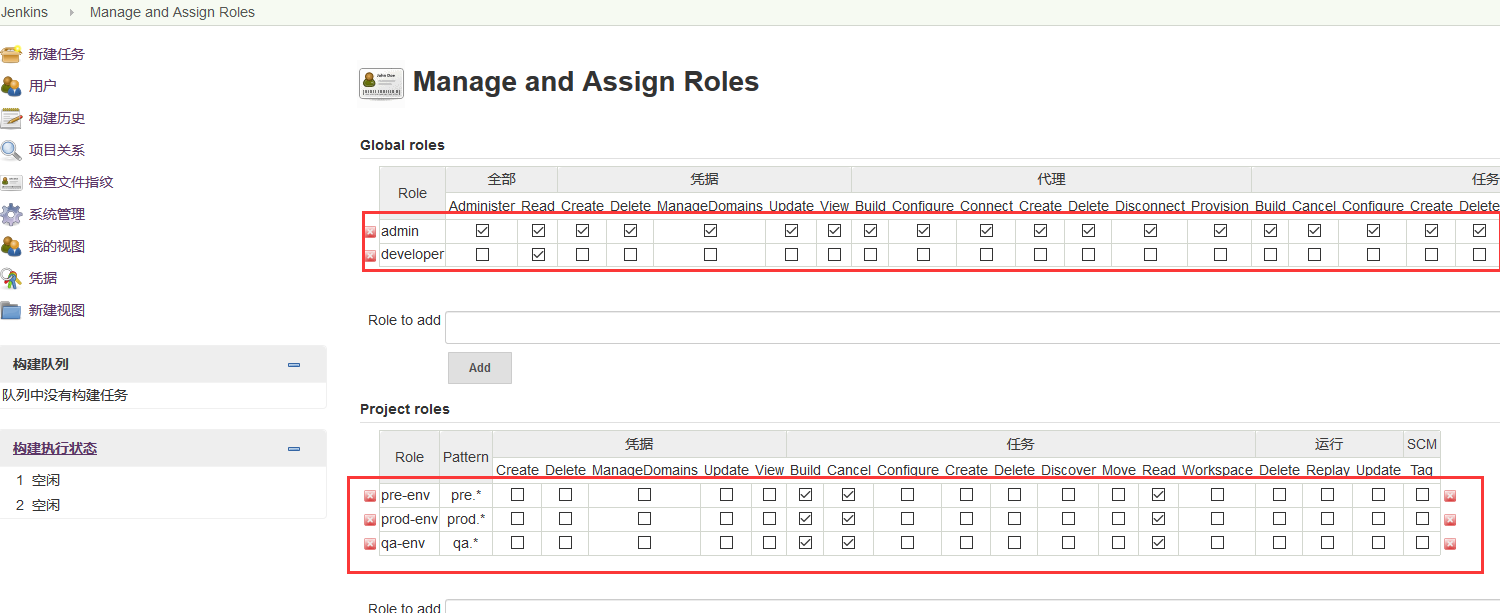
Task: Delete the admin global role via red X
Action: (x=370, y=232)
